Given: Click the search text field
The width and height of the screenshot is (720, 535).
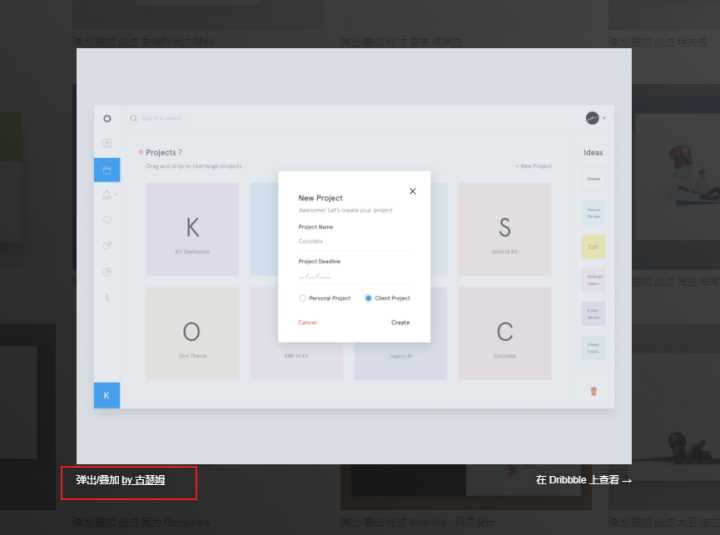Looking at the screenshot, I should tap(162, 118).
